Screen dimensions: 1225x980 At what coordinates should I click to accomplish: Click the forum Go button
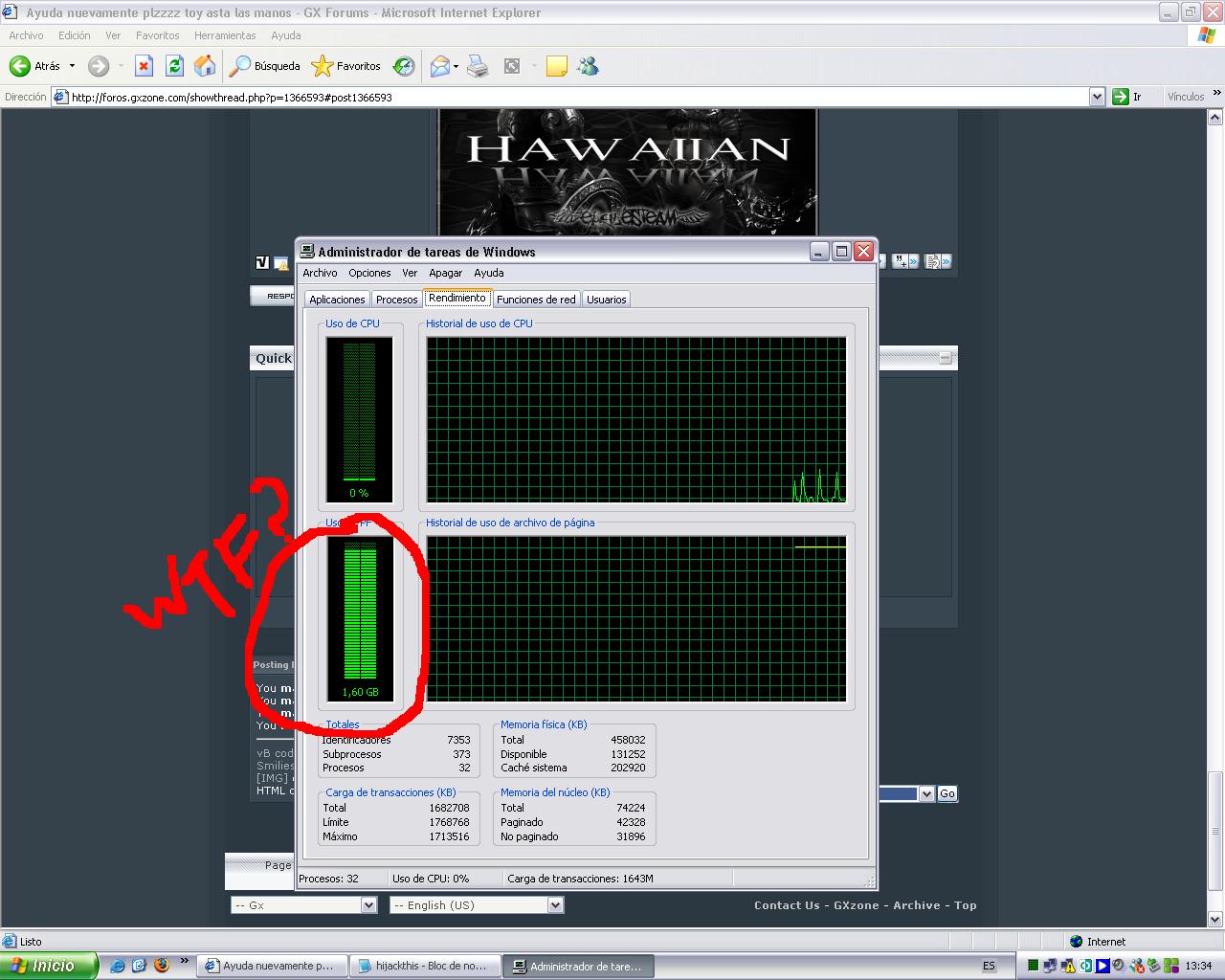tap(947, 793)
